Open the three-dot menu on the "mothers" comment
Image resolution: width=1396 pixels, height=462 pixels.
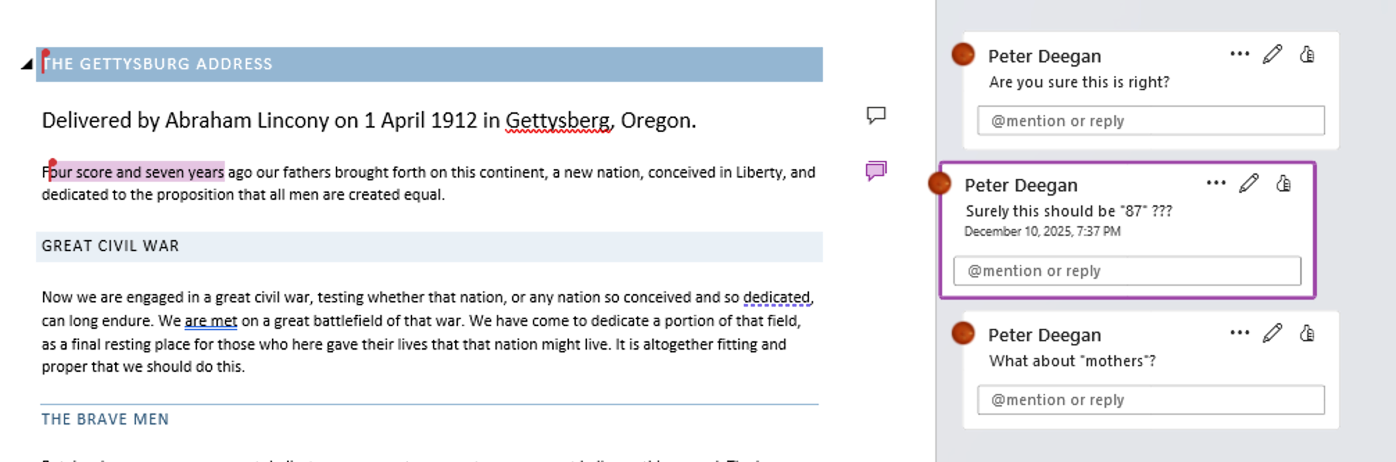coord(1240,334)
